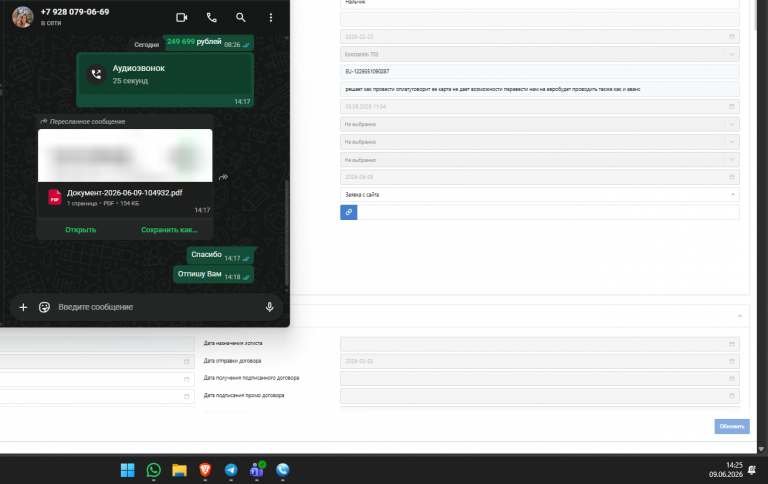The width and height of the screenshot is (768, 484).
Task: Open calendar for the 08.06.2026 11:04 field
Action: (x=731, y=106)
